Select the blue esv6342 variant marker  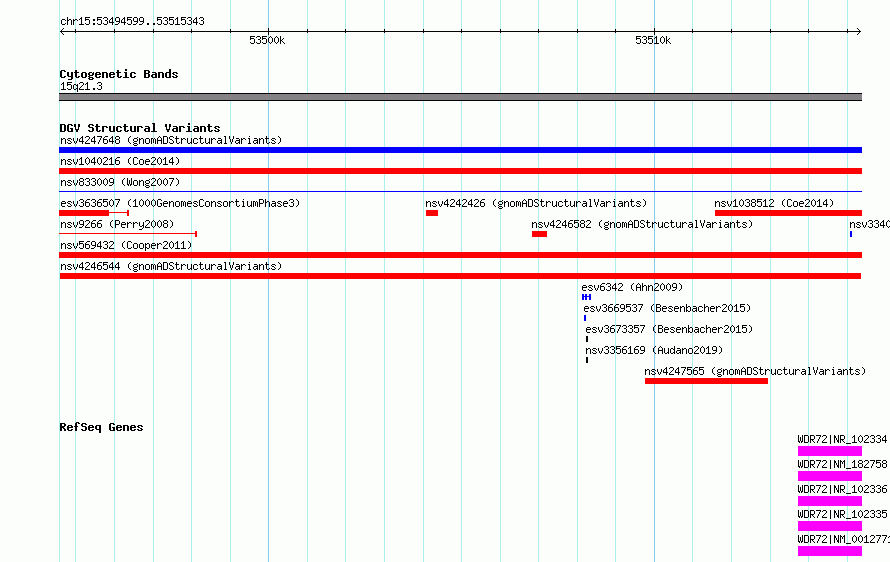coord(586,297)
